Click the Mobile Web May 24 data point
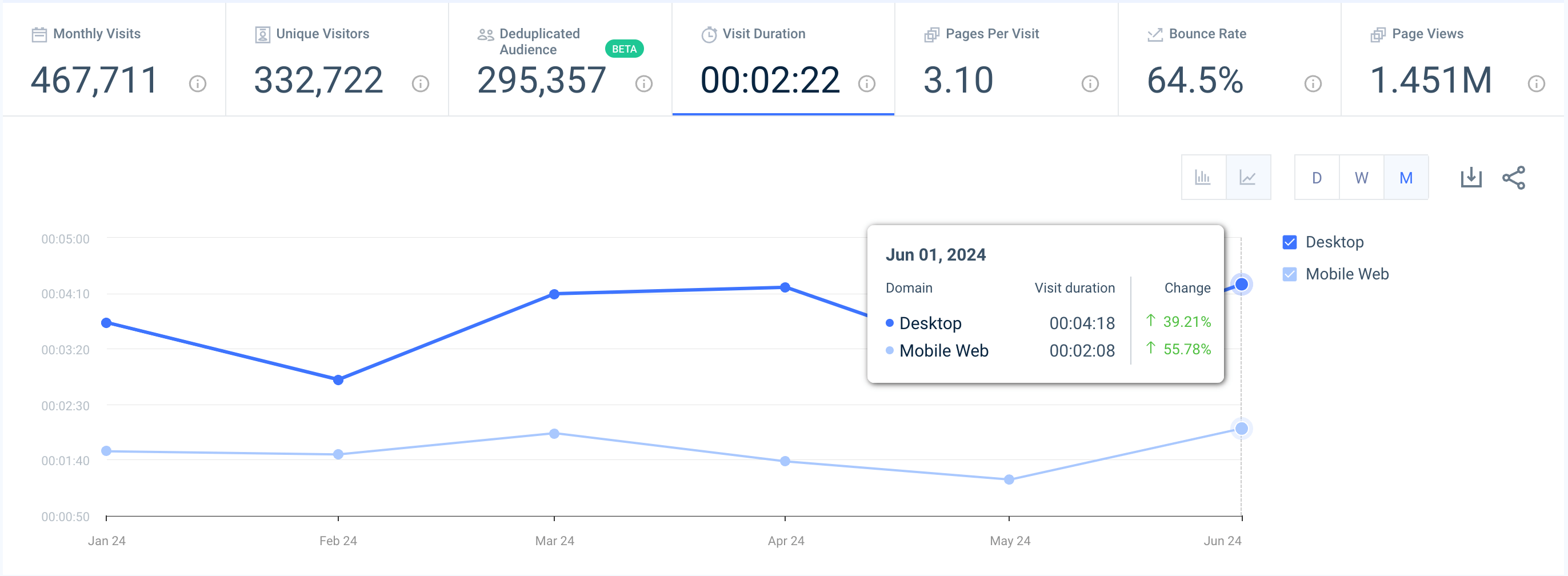This screenshot has width=1568, height=576. pos(1009,479)
